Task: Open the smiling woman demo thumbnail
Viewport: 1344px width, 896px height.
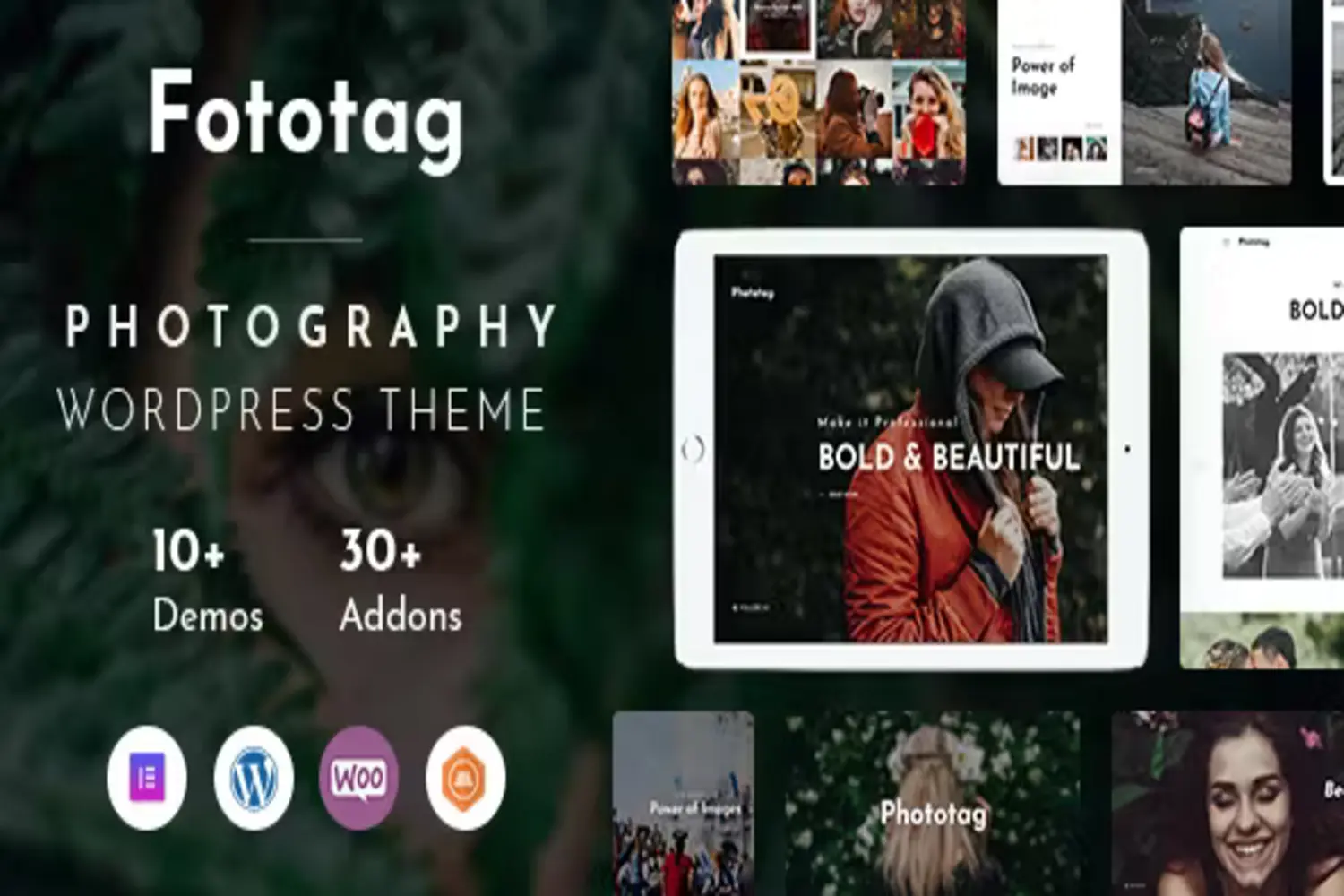Action: [x=1228, y=803]
